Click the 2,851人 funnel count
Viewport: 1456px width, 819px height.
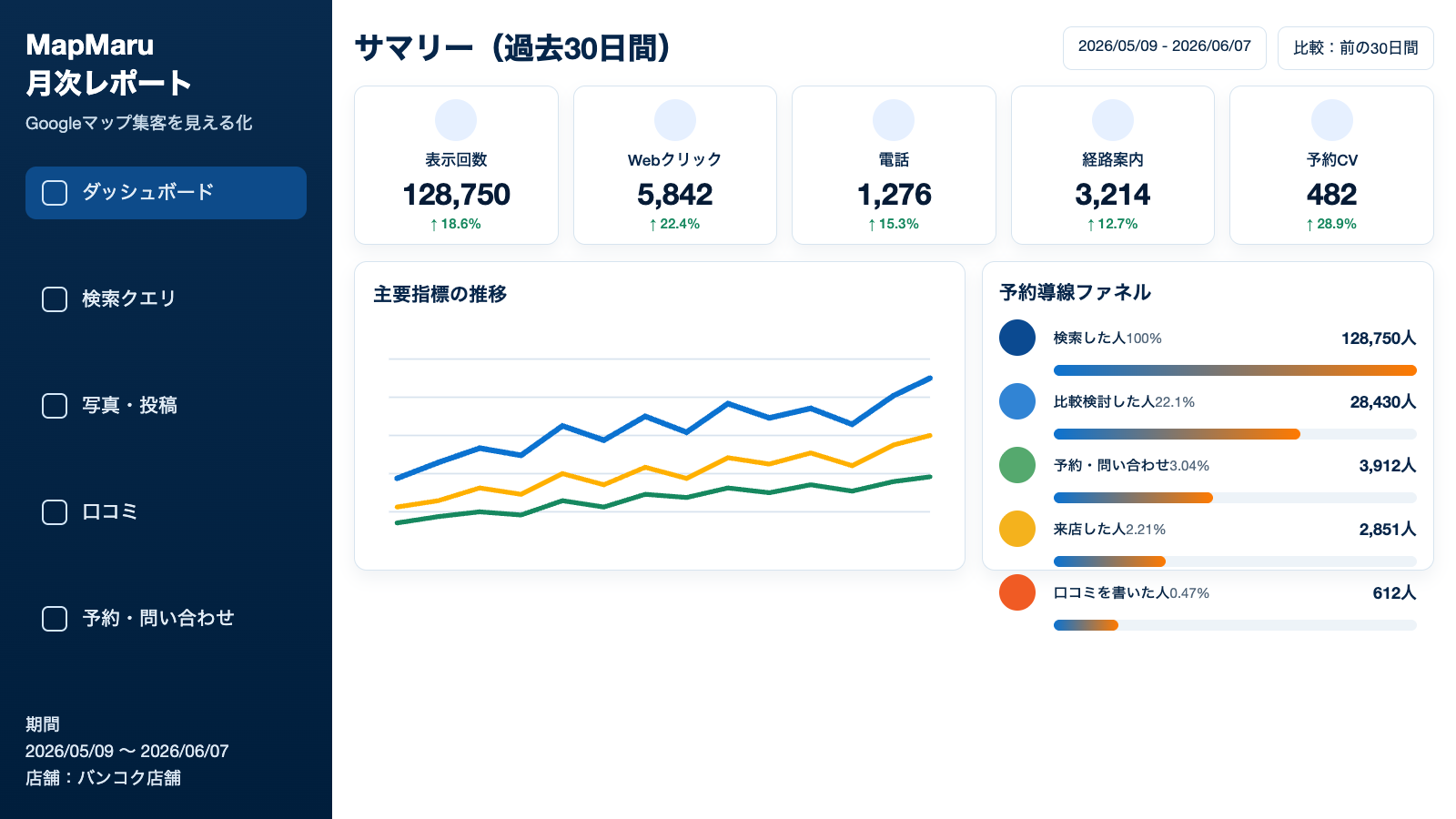point(1388,530)
